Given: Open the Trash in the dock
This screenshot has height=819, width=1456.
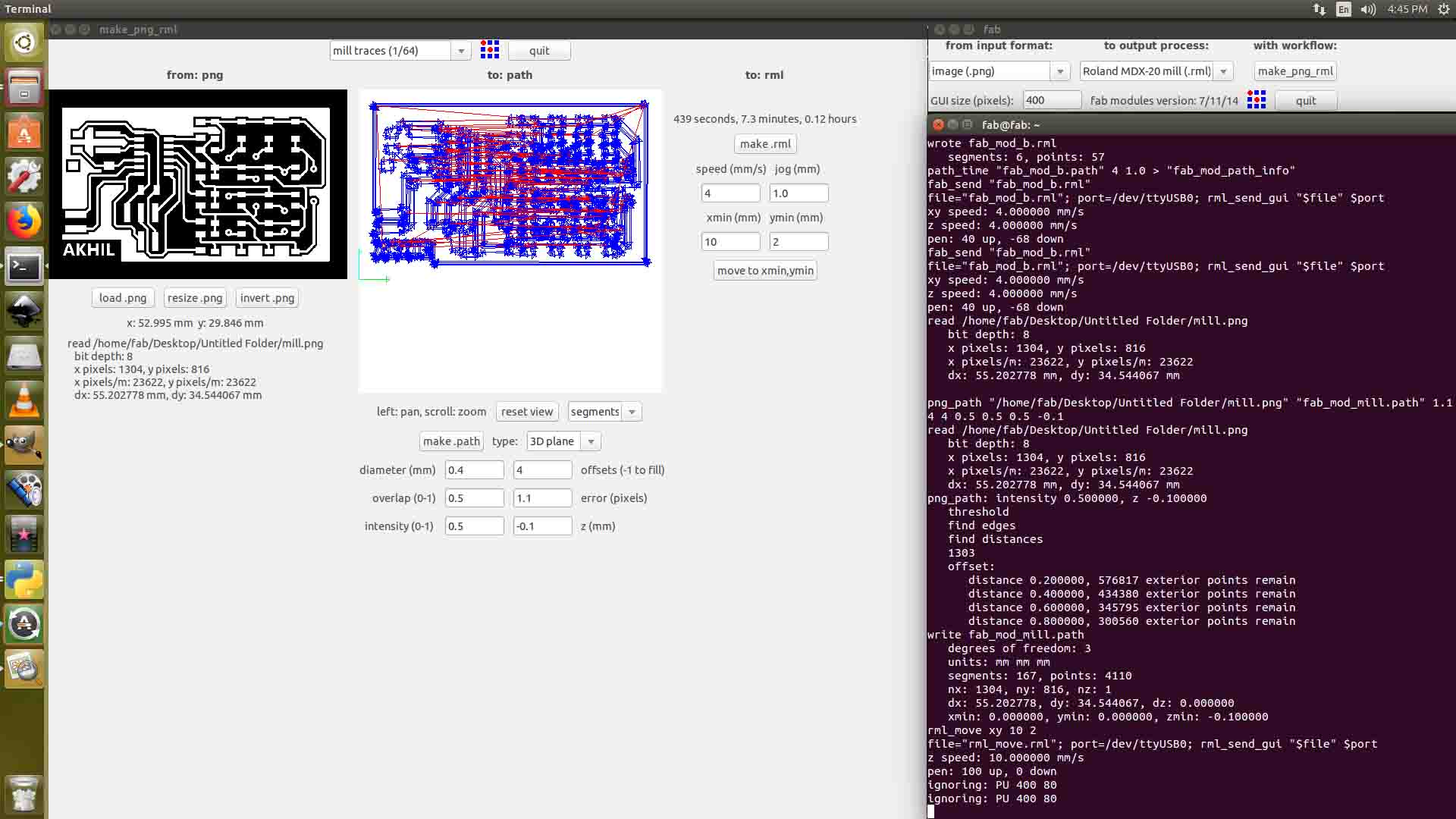Looking at the screenshot, I should pyautogui.click(x=24, y=794).
